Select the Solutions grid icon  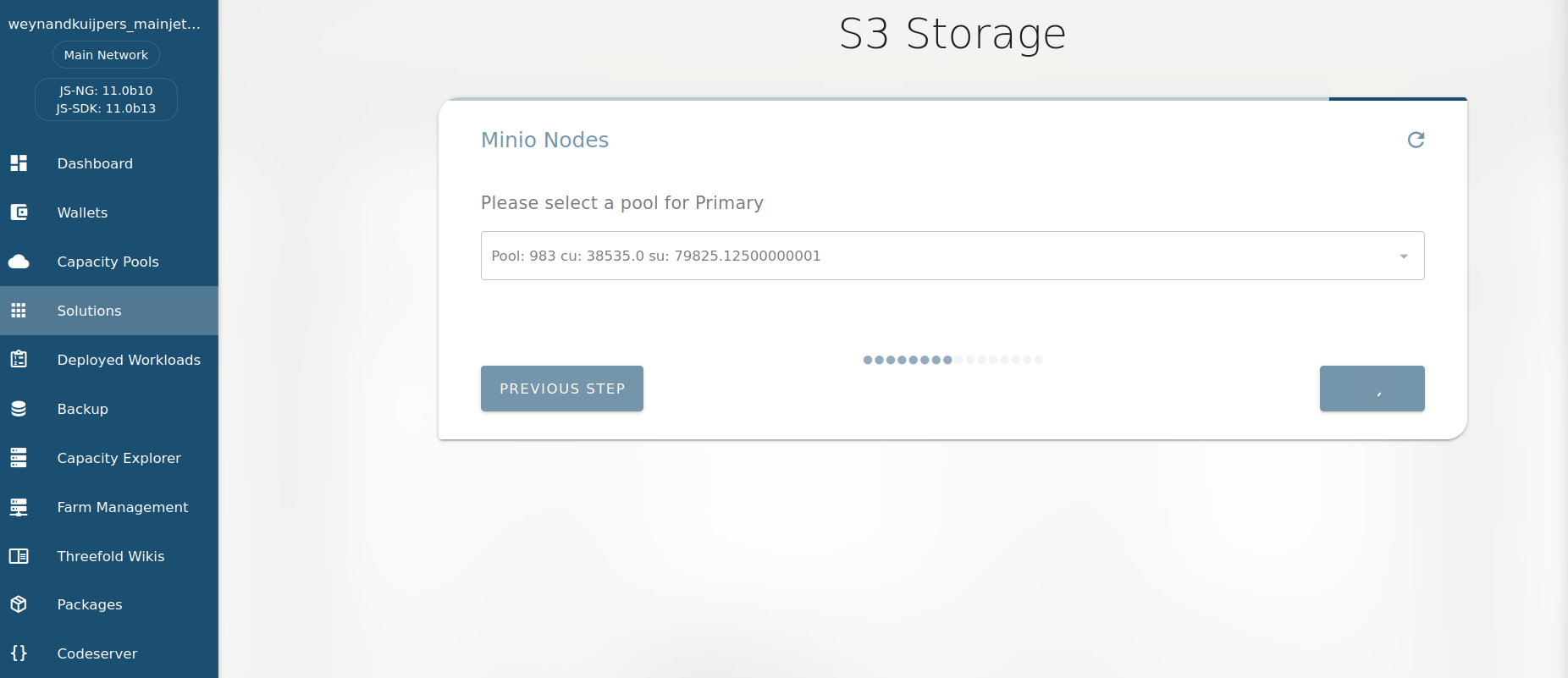coord(19,311)
